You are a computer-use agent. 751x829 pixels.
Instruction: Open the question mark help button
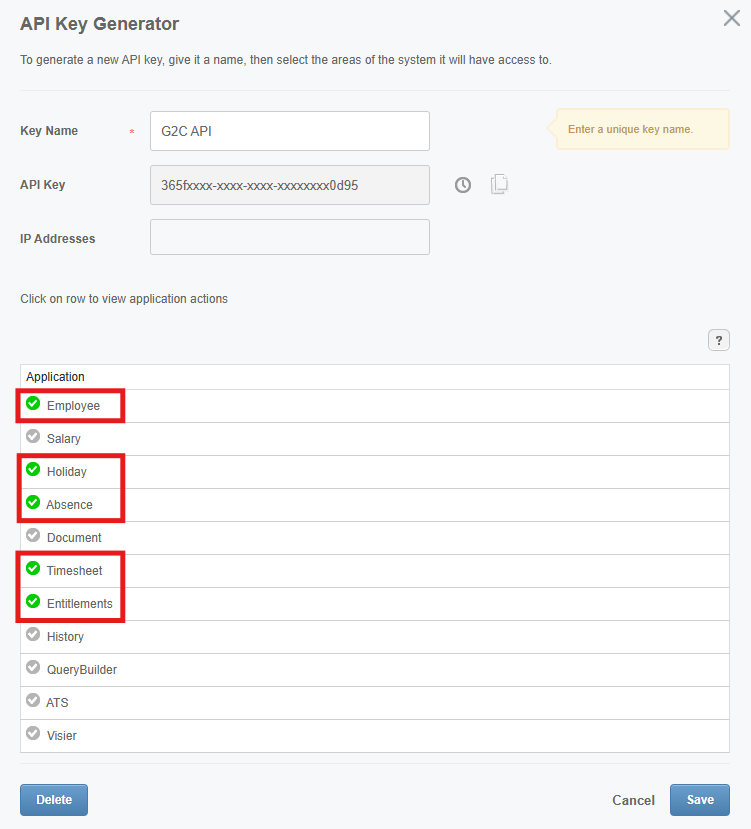pyautogui.click(x=718, y=340)
